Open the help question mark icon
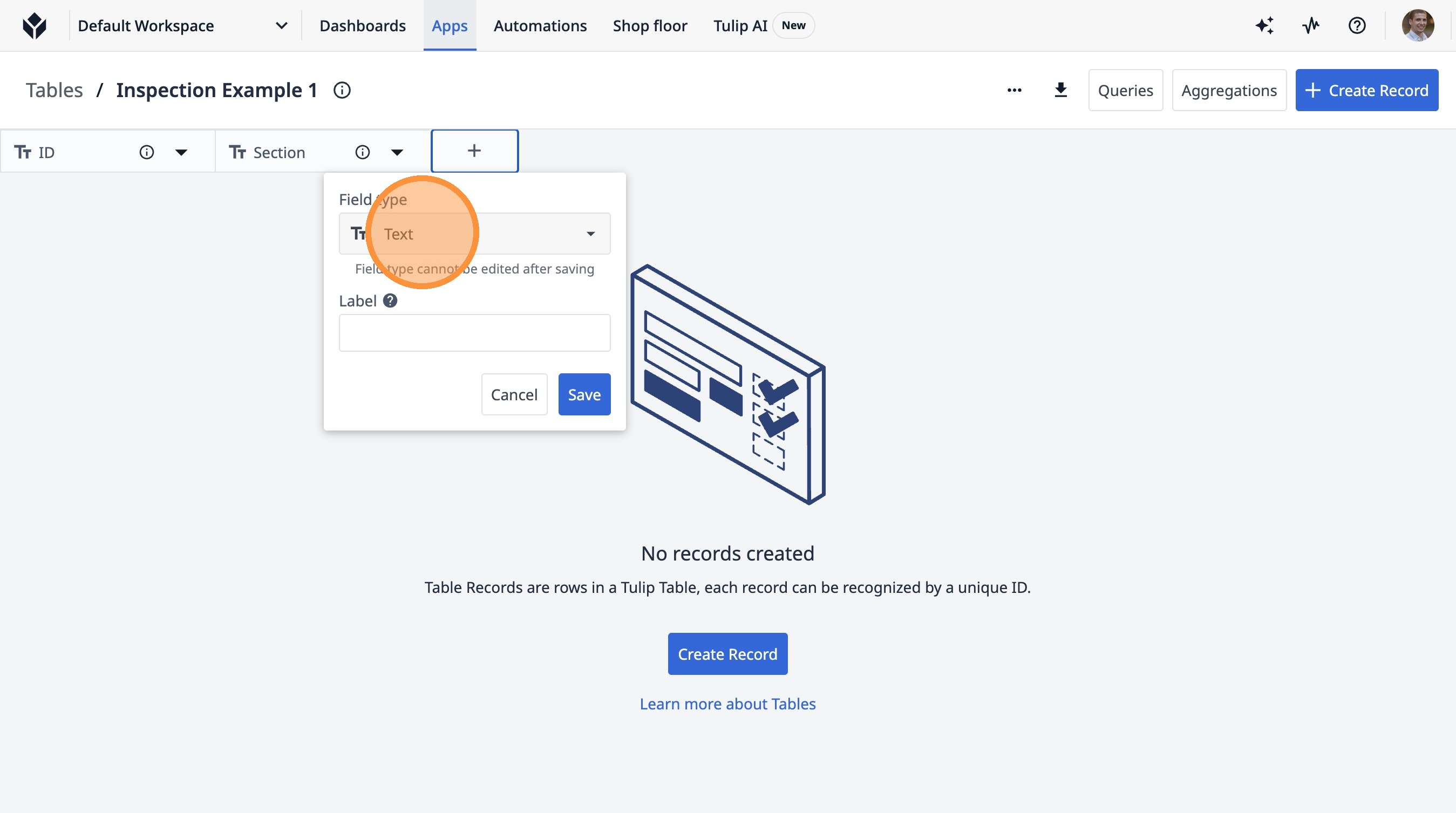 [1357, 25]
